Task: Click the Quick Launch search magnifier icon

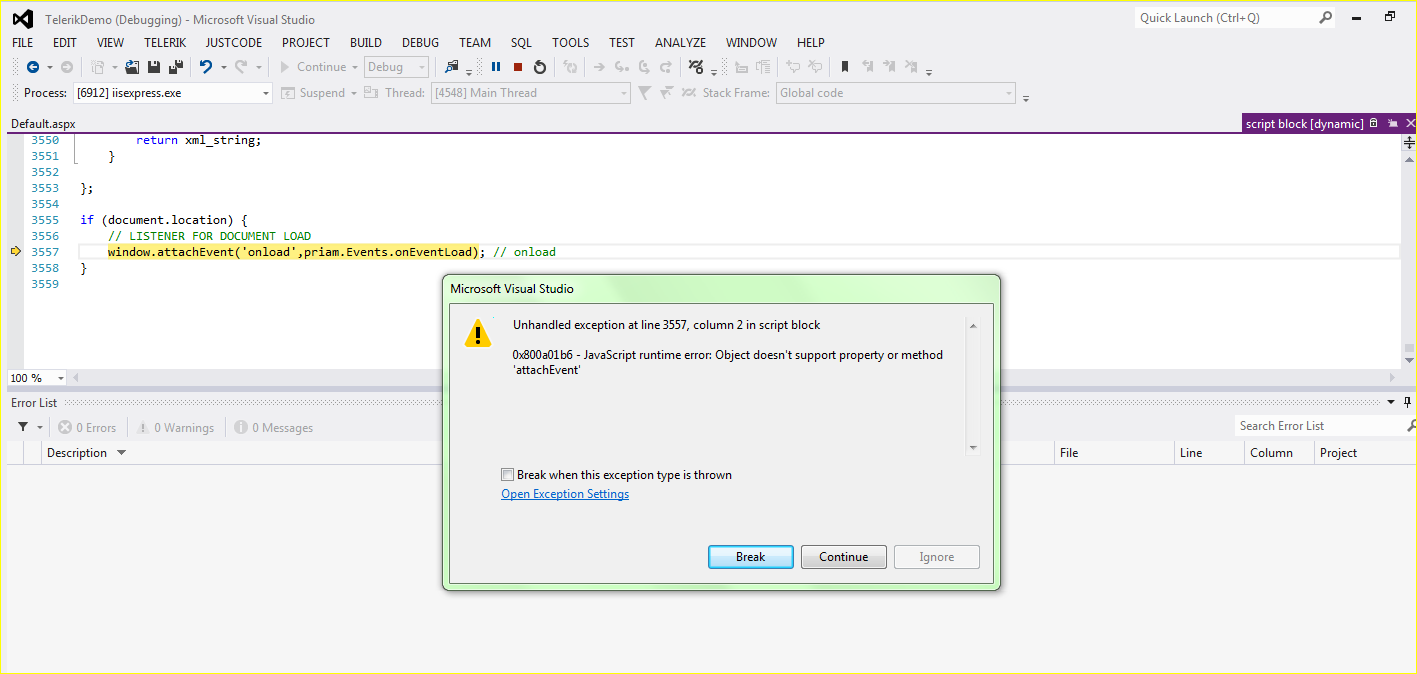Action: (1325, 18)
